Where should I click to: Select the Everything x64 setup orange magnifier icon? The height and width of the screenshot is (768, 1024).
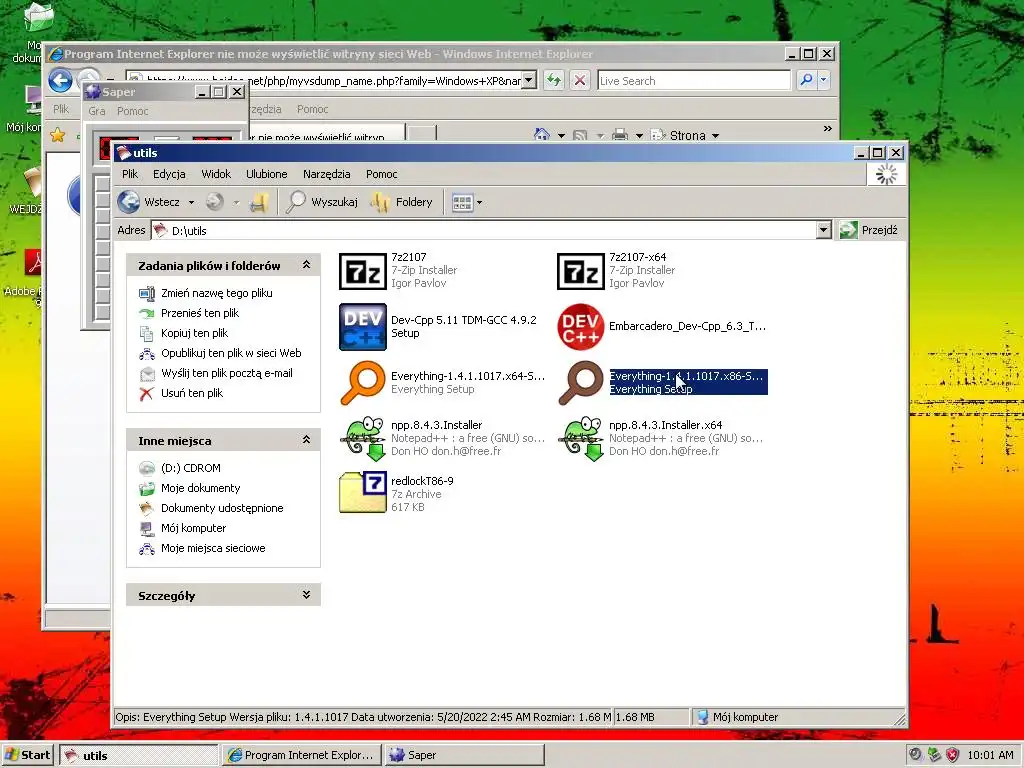click(362, 383)
